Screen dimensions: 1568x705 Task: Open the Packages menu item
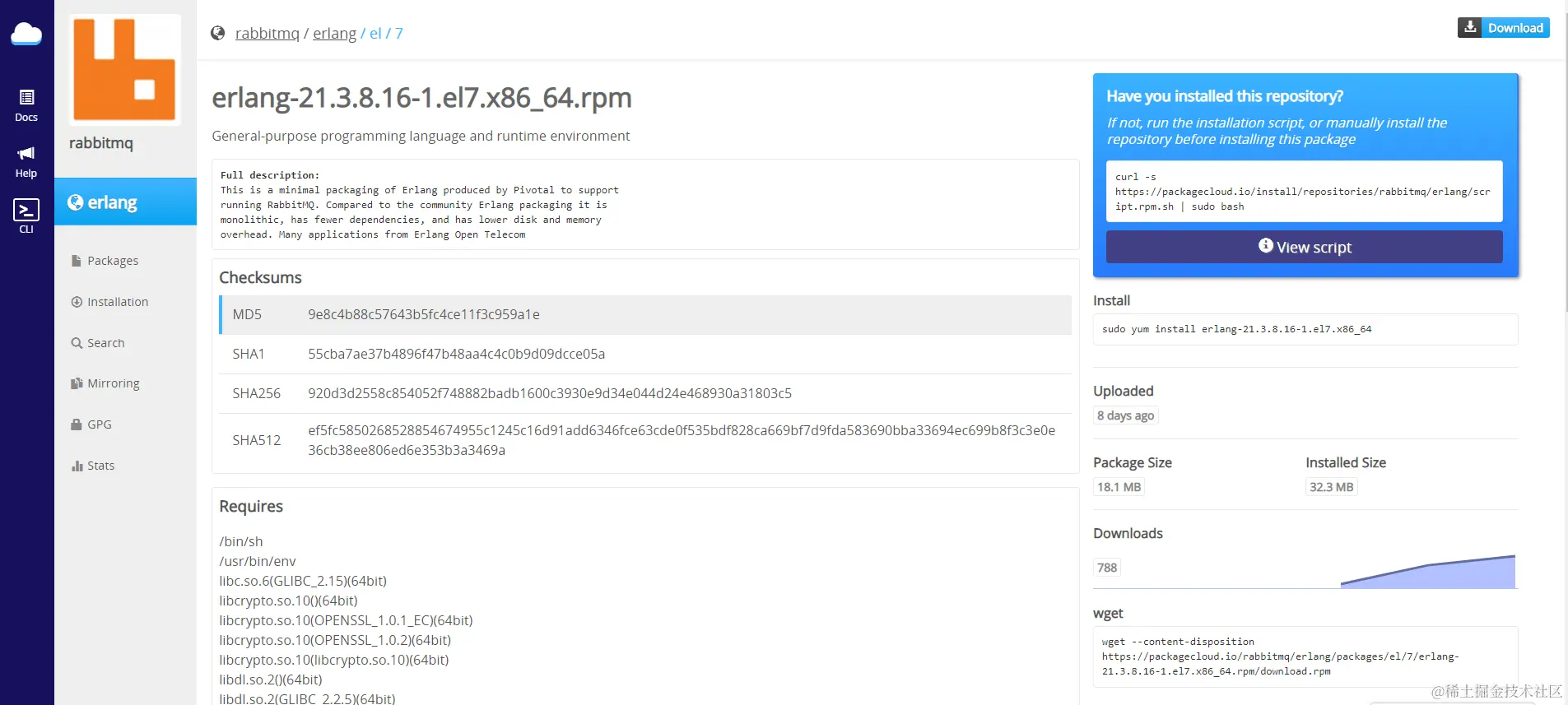tap(105, 261)
